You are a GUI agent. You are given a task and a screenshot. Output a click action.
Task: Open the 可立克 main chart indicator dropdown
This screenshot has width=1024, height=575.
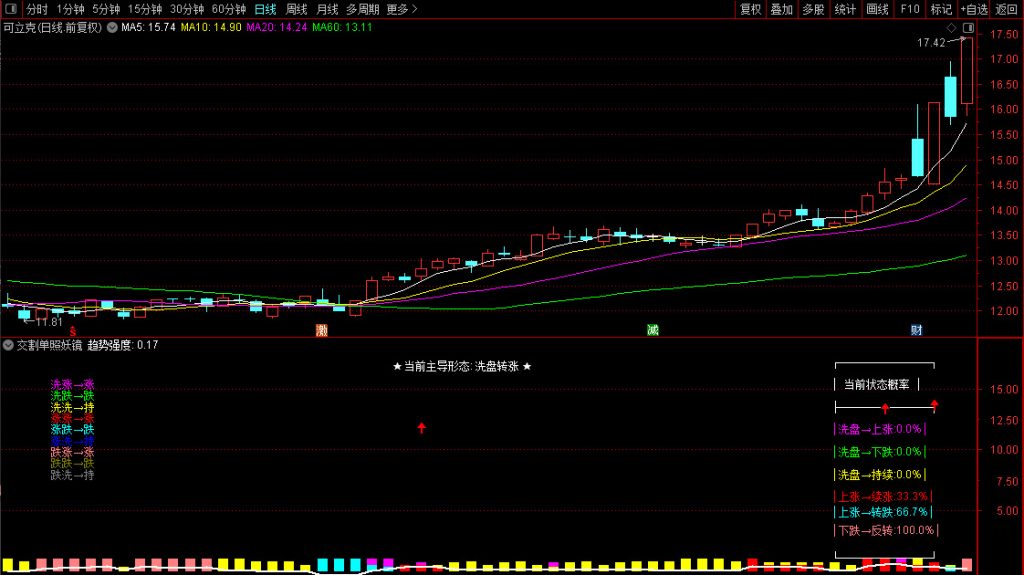tap(111, 28)
